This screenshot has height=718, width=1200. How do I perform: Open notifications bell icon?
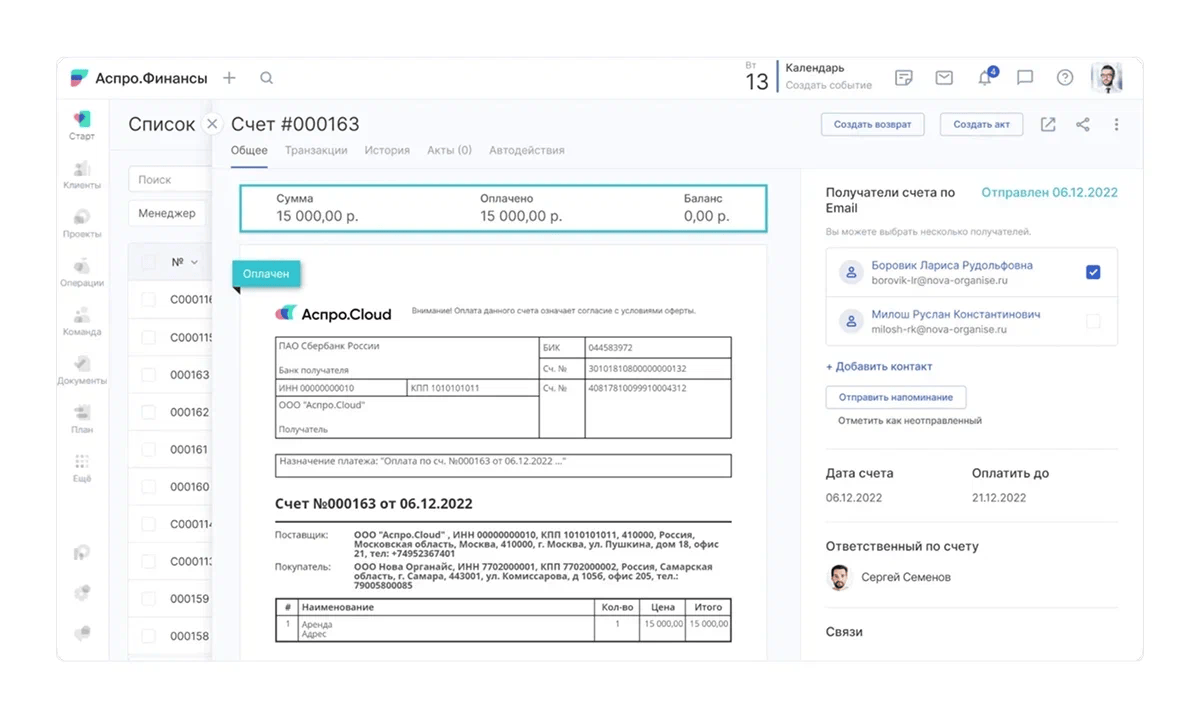(985, 78)
